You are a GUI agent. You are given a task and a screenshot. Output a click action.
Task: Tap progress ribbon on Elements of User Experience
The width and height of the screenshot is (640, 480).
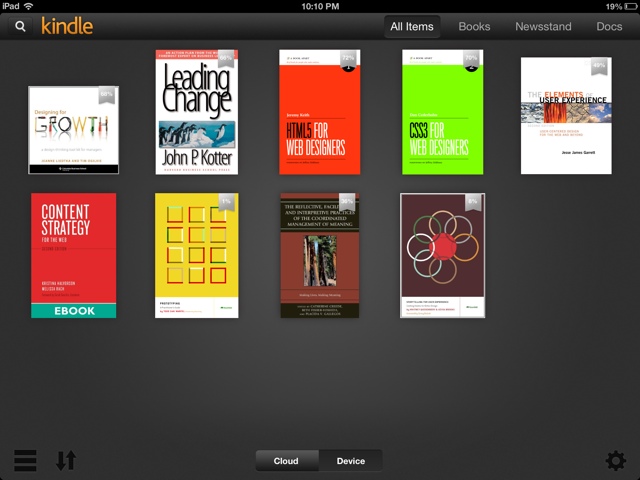point(599,66)
